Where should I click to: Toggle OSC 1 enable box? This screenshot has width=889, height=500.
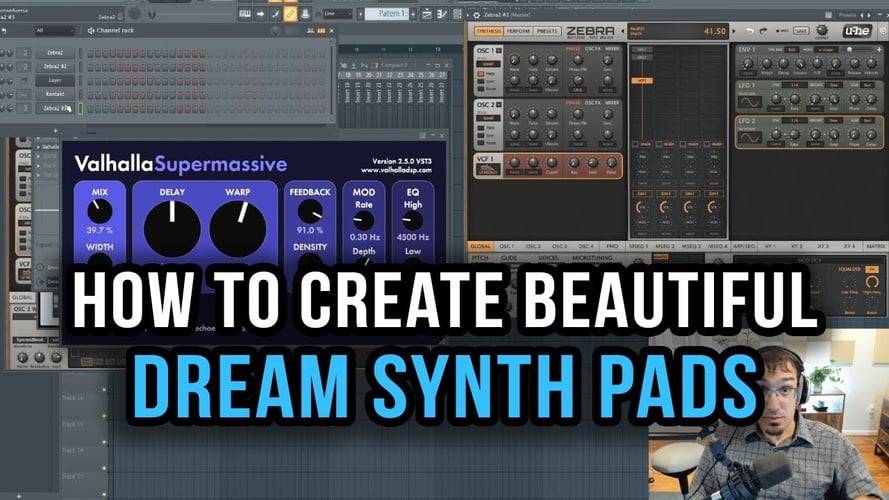(499, 50)
